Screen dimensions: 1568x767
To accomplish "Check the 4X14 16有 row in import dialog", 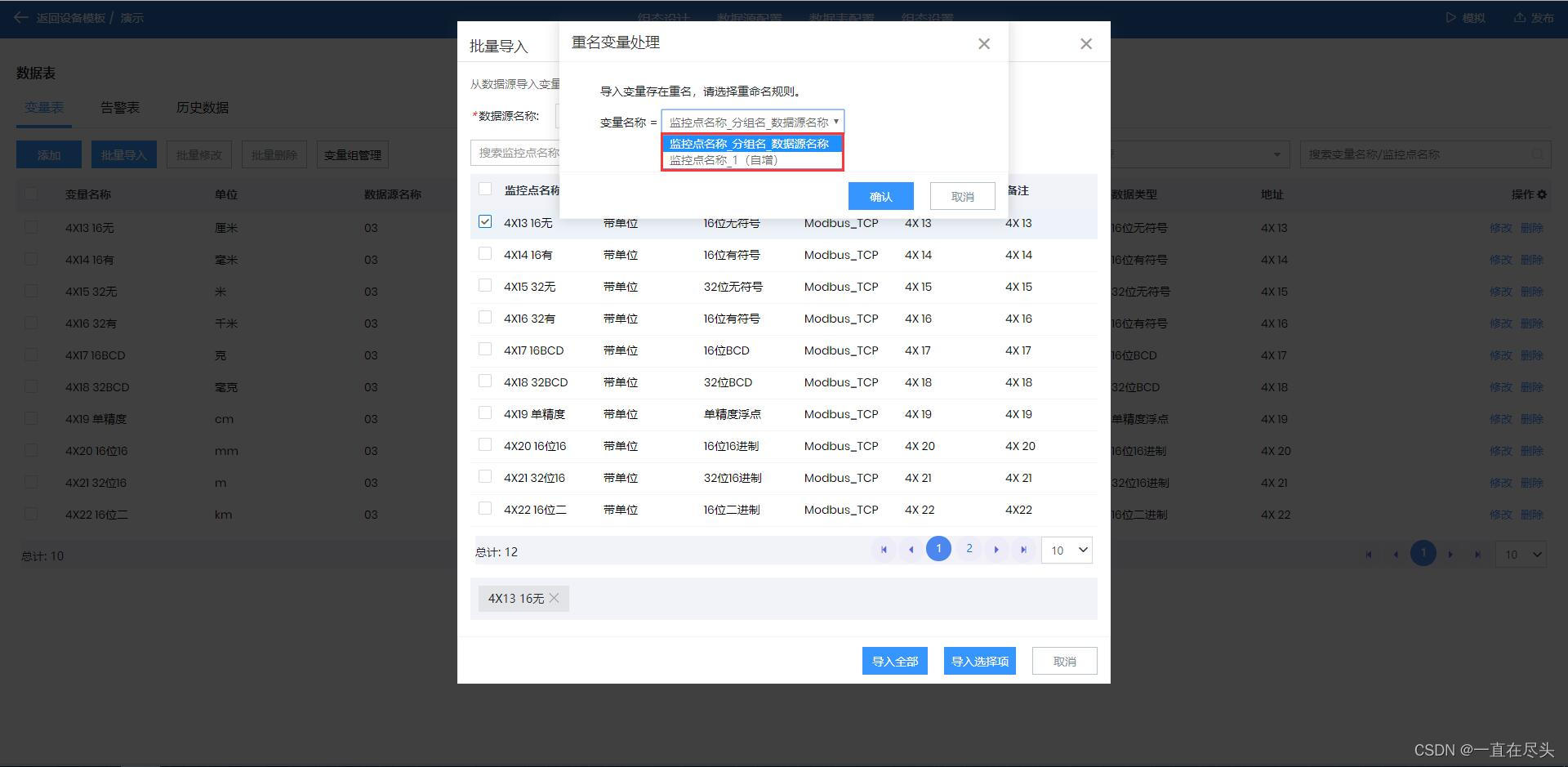I will pyautogui.click(x=485, y=253).
